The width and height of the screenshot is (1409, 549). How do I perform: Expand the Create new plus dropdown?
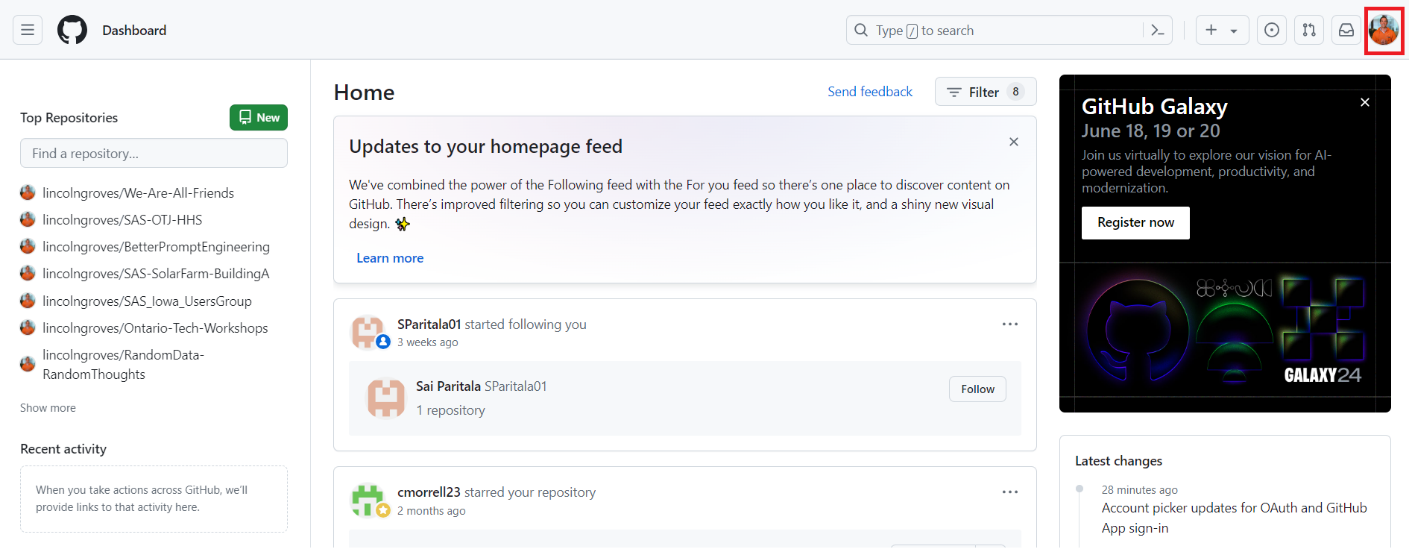coord(1221,30)
